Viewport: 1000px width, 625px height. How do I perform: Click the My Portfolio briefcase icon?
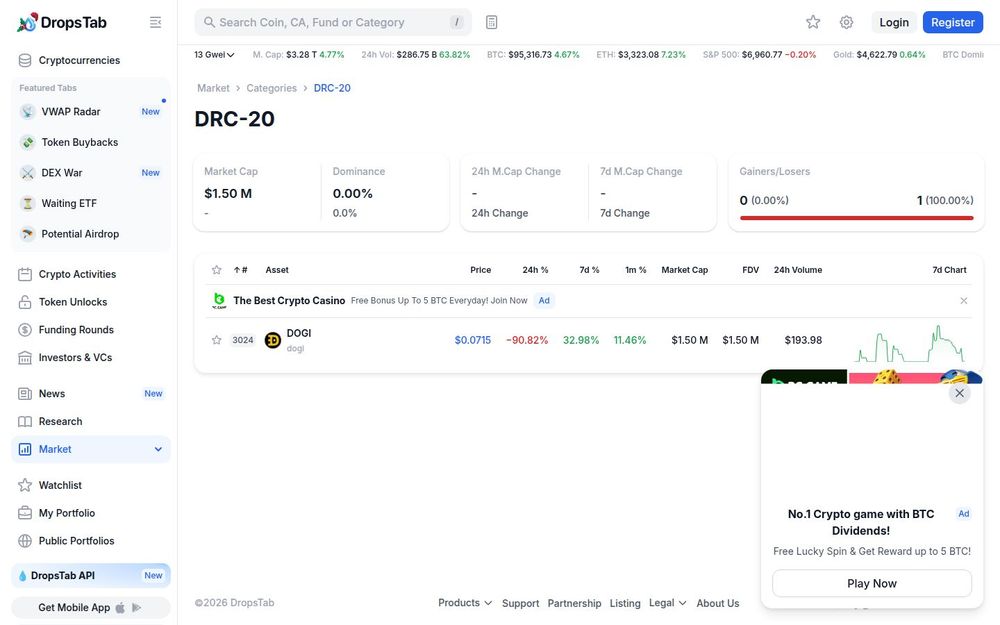(25, 513)
